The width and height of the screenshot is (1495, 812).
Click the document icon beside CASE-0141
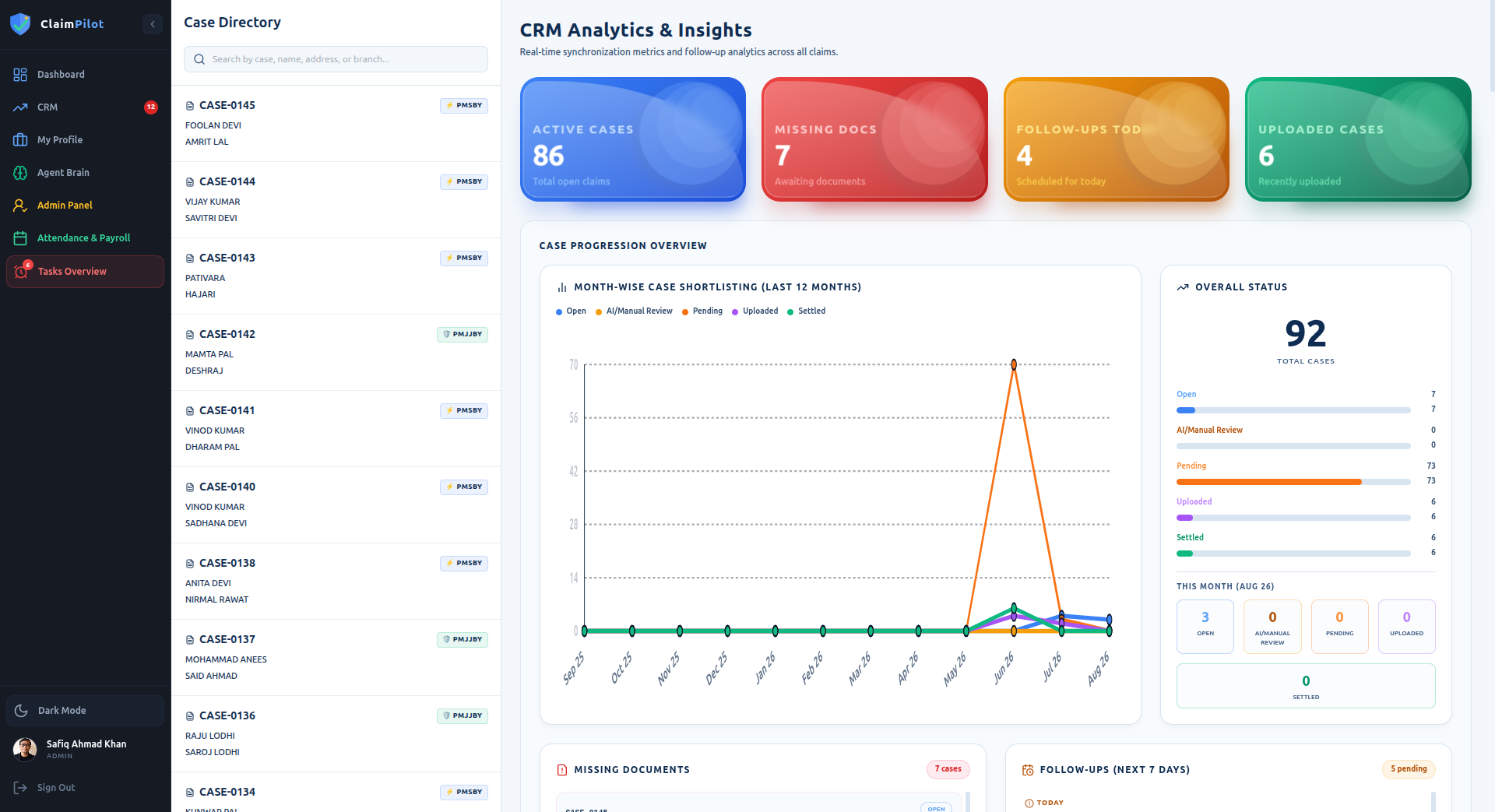coord(189,411)
